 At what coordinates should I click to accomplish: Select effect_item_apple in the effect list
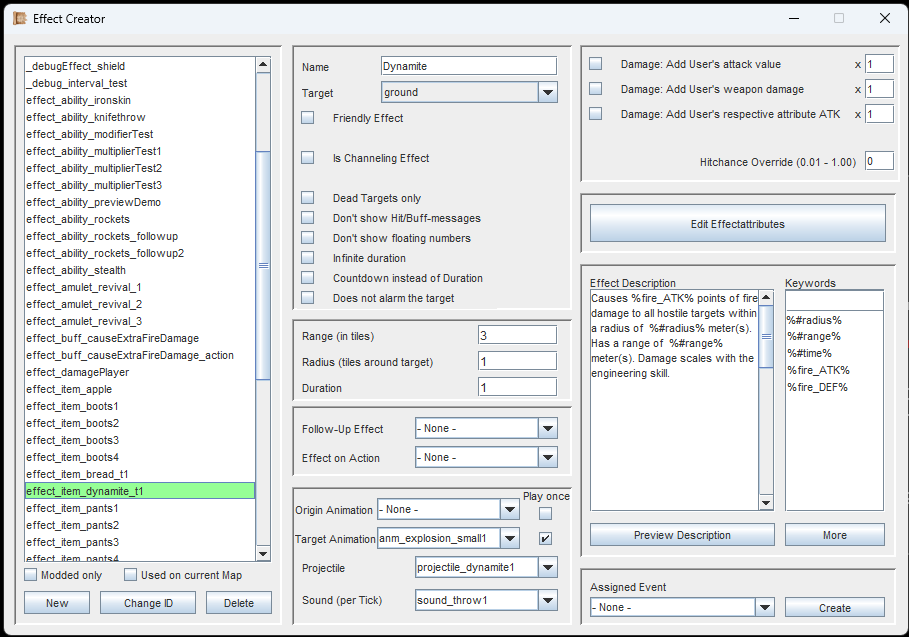click(x=70, y=389)
